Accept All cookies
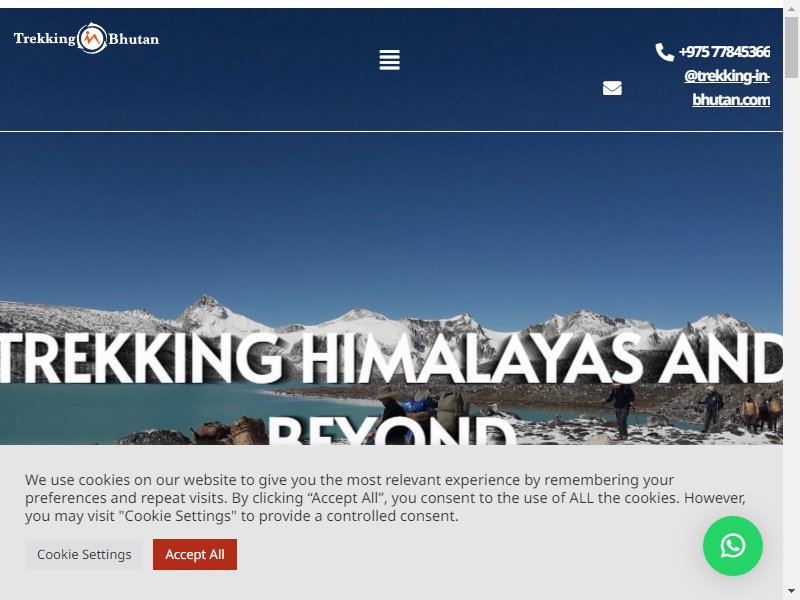This screenshot has height=600, width=800. pos(195,554)
